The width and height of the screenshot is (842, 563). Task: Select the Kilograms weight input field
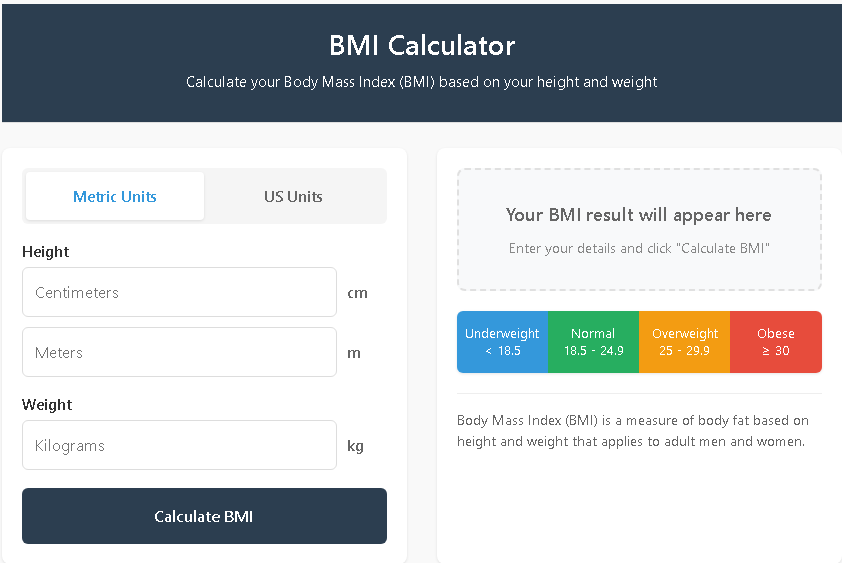[x=180, y=445]
